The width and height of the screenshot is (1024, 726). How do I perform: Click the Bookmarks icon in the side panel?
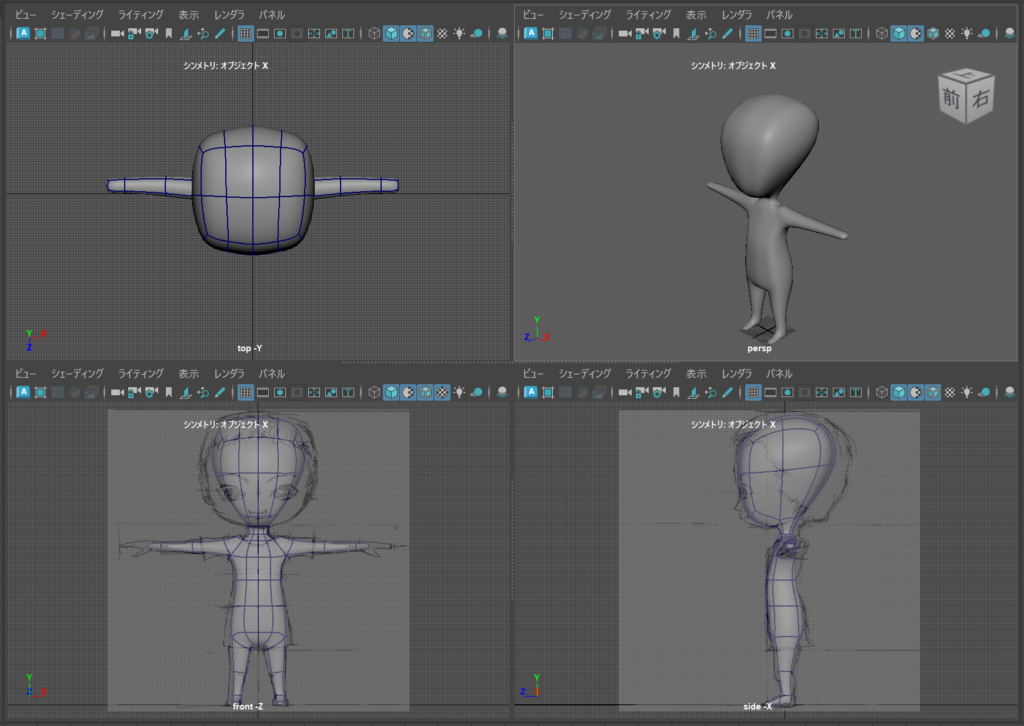click(676, 392)
